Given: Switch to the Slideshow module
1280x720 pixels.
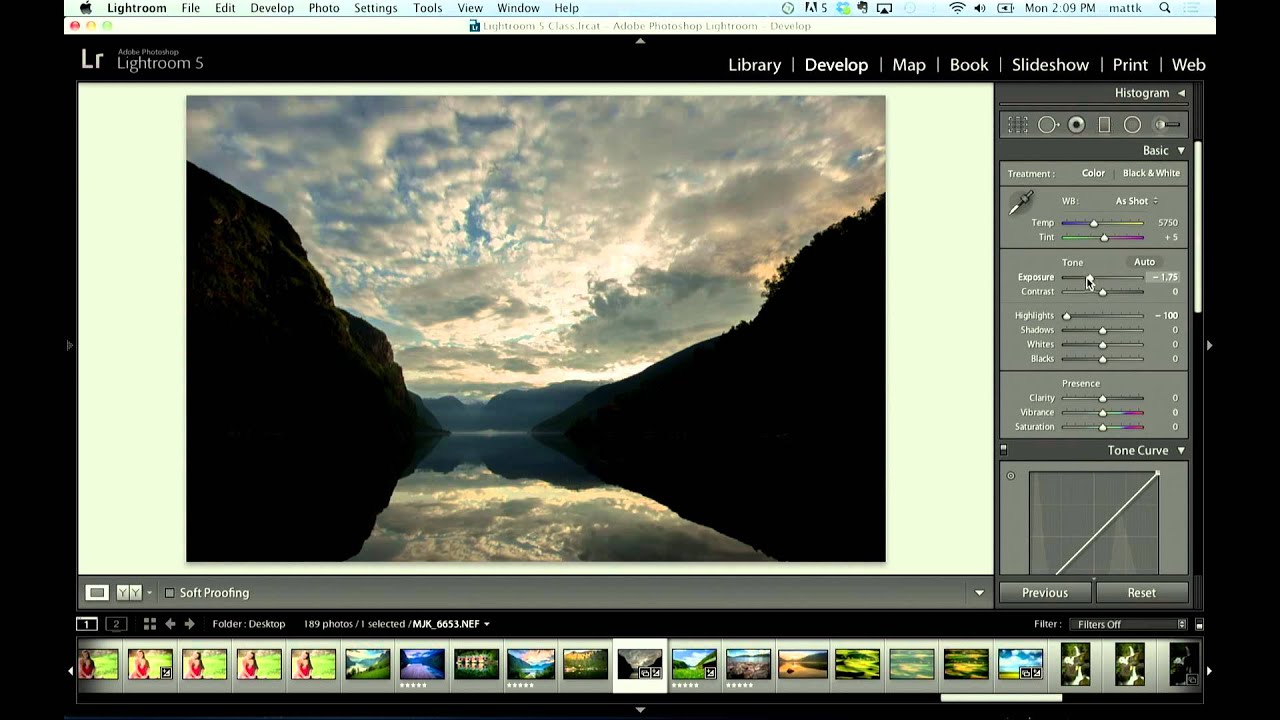Looking at the screenshot, I should [1050, 65].
